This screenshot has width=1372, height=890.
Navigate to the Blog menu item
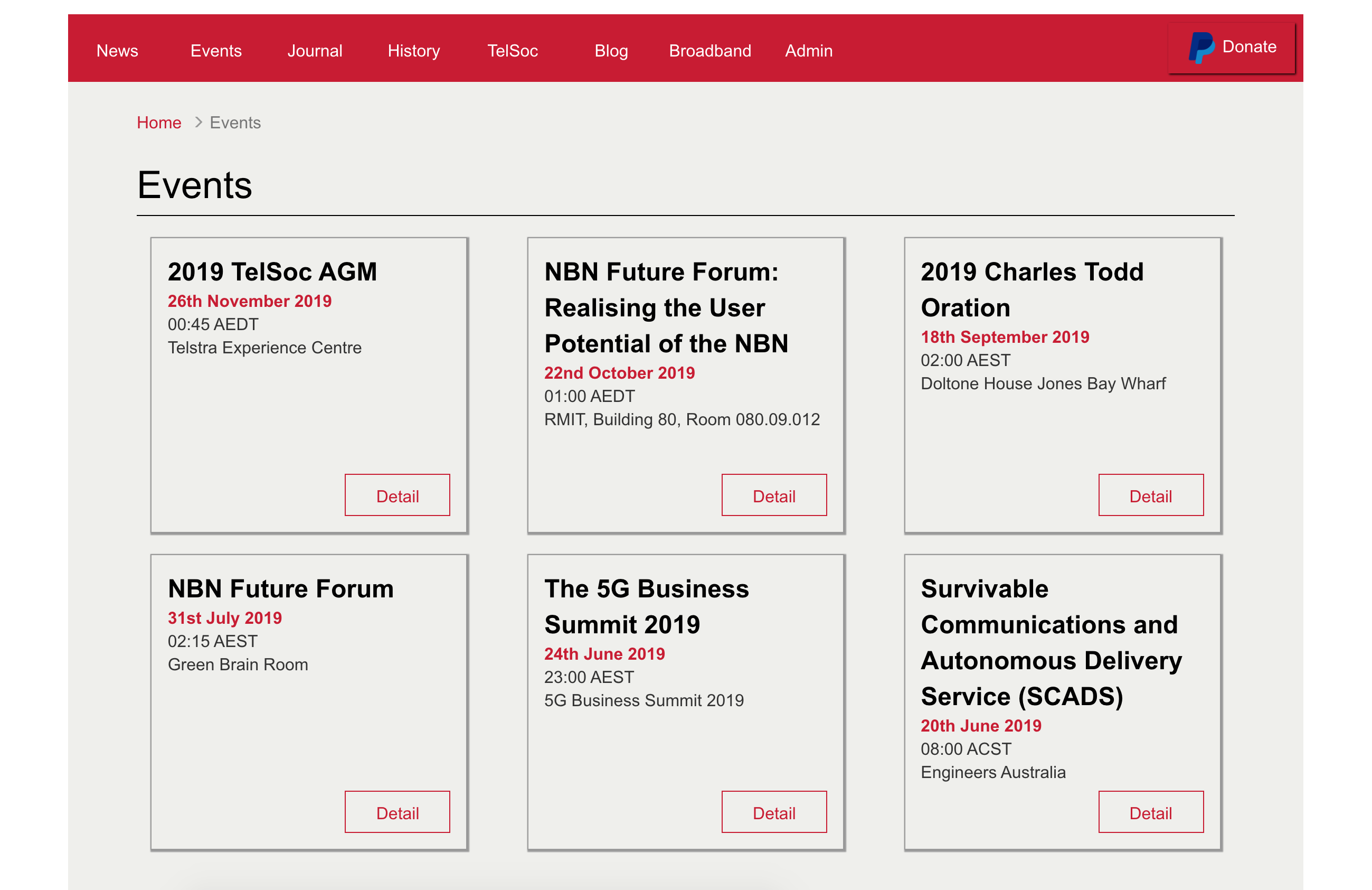(611, 51)
